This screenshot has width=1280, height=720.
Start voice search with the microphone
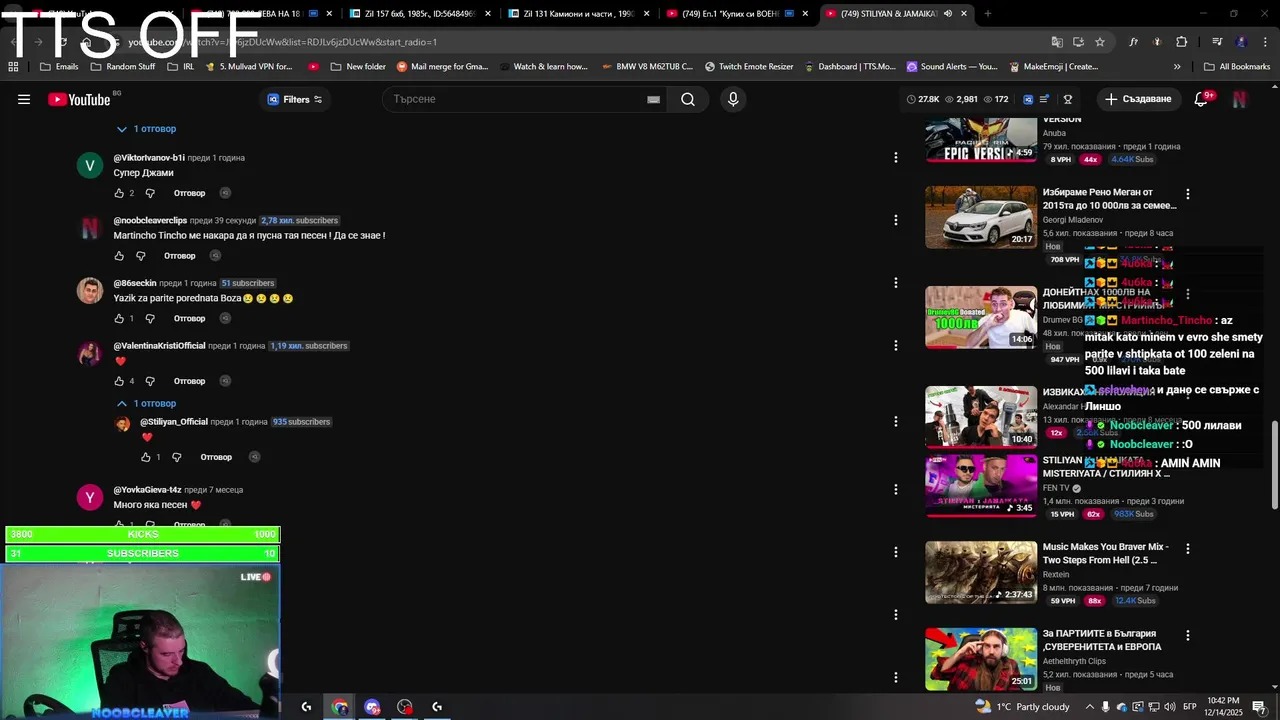tap(733, 99)
